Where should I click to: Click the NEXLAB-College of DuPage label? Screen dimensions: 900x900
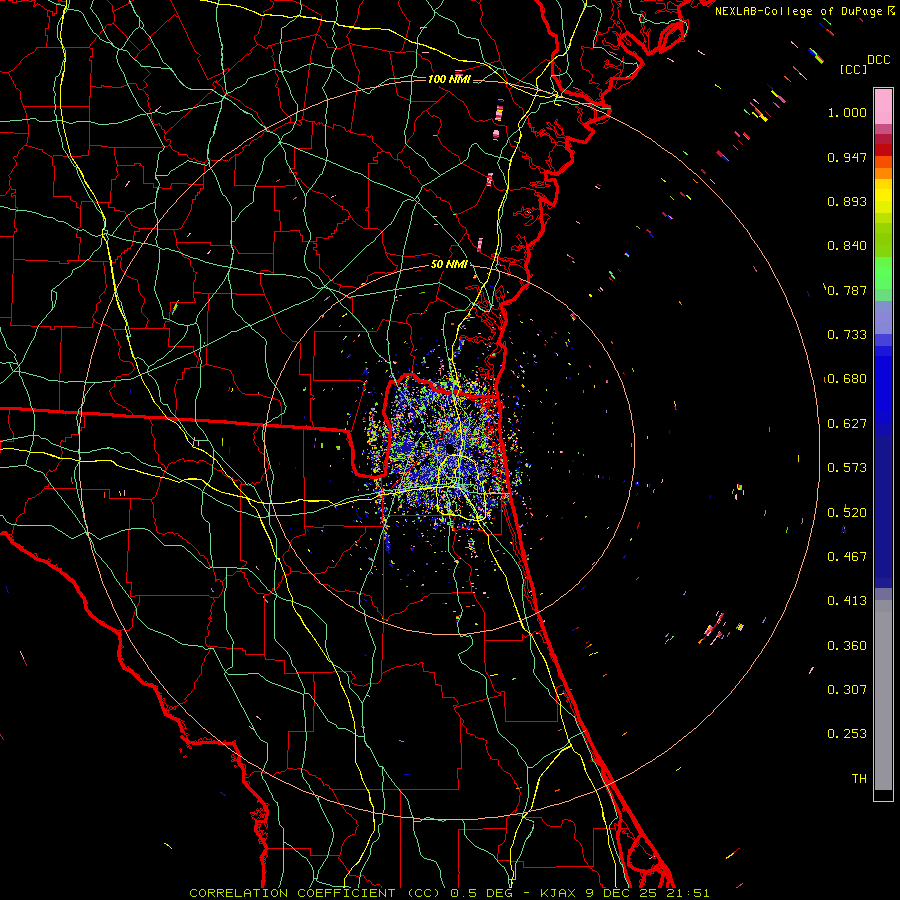click(x=798, y=11)
